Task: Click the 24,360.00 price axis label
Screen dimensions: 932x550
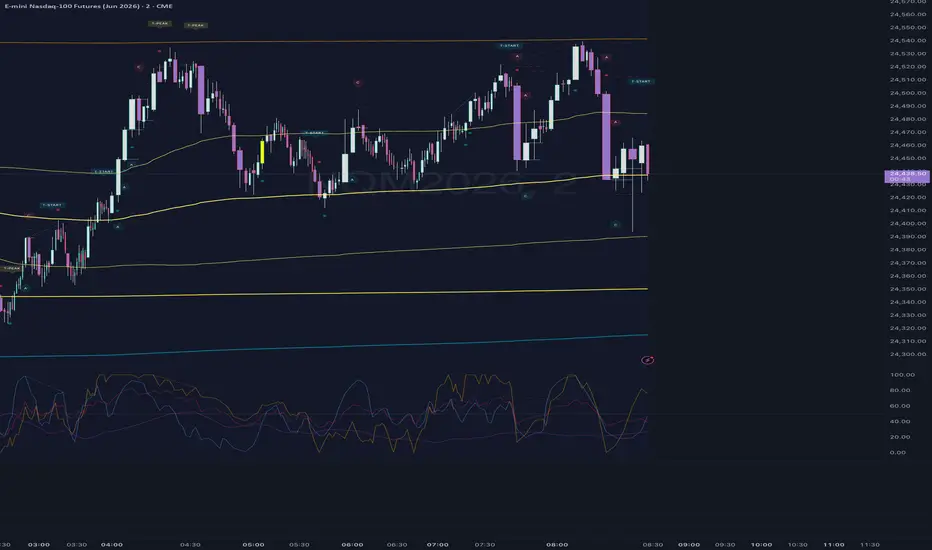Action: pyautogui.click(x=908, y=276)
